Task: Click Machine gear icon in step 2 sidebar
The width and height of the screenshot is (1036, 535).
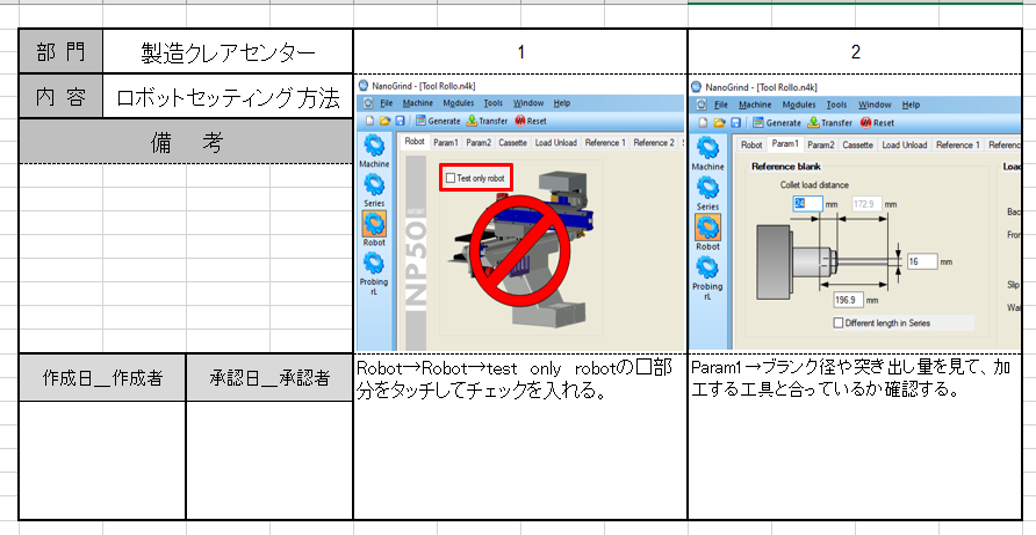Action: (707, 149)
